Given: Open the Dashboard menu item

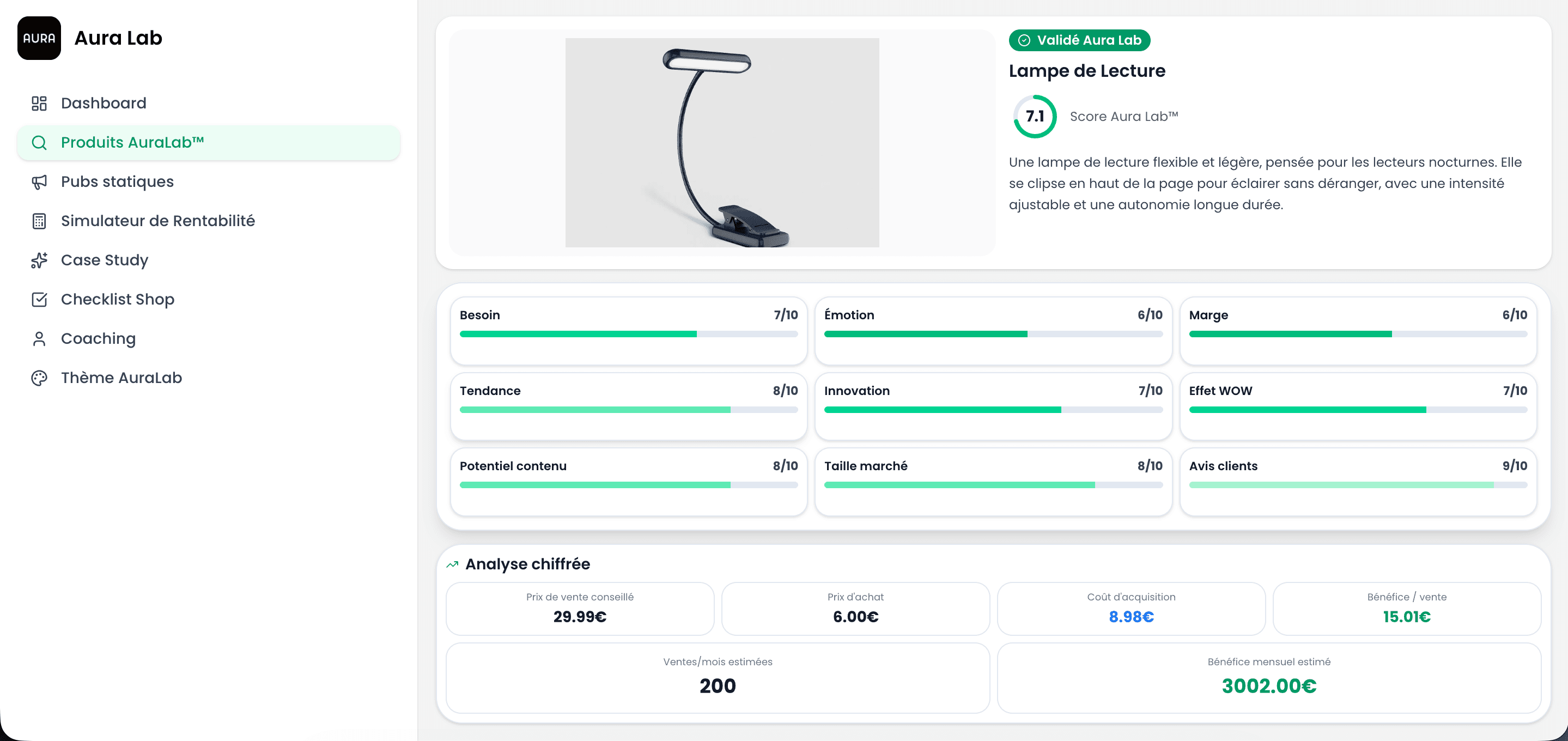Looking at the screenshot, I should [104, 104].
